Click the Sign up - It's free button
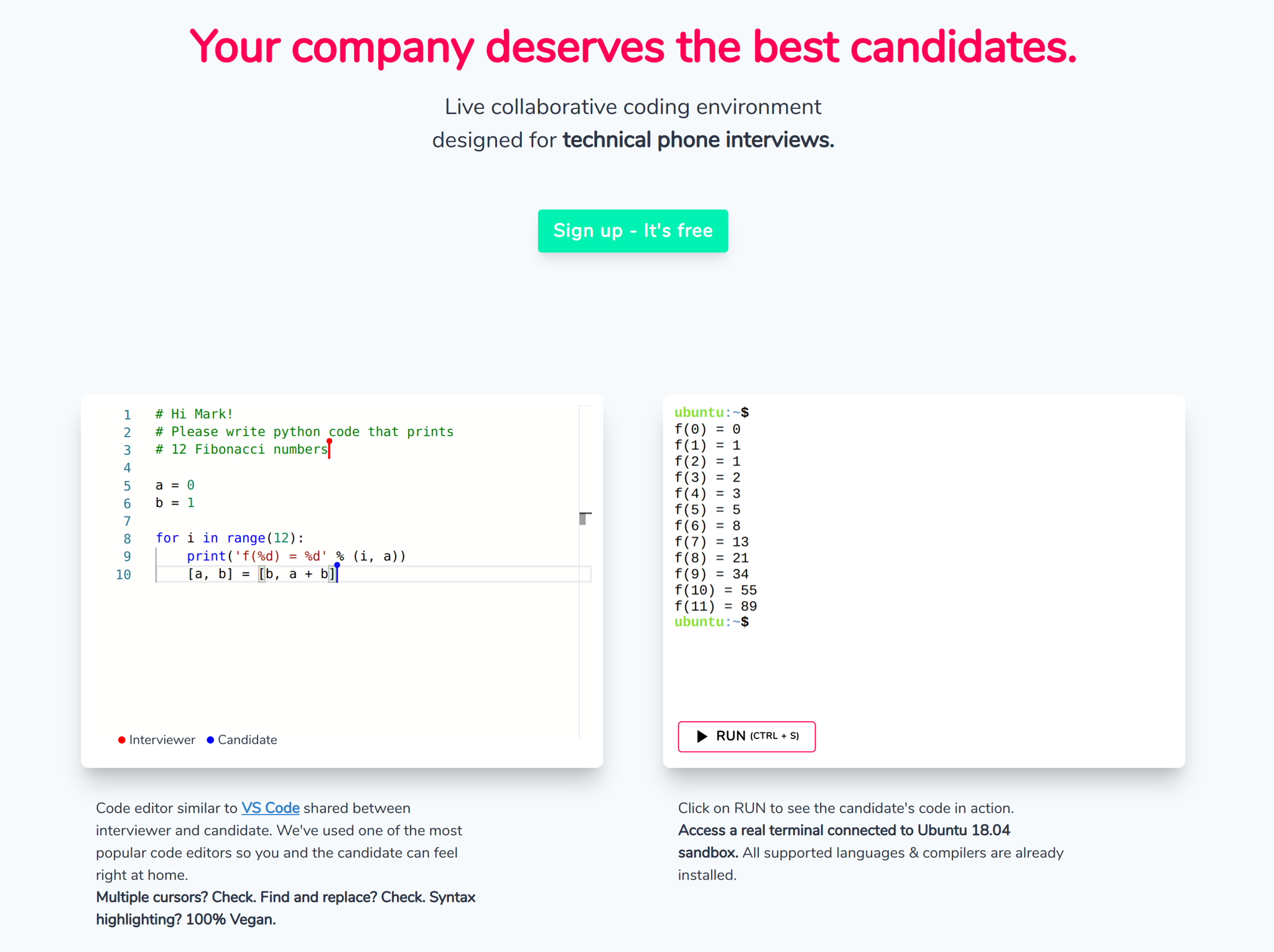Image resolution: width=1274 pixels, height=952 pixels. coord(633,231)
